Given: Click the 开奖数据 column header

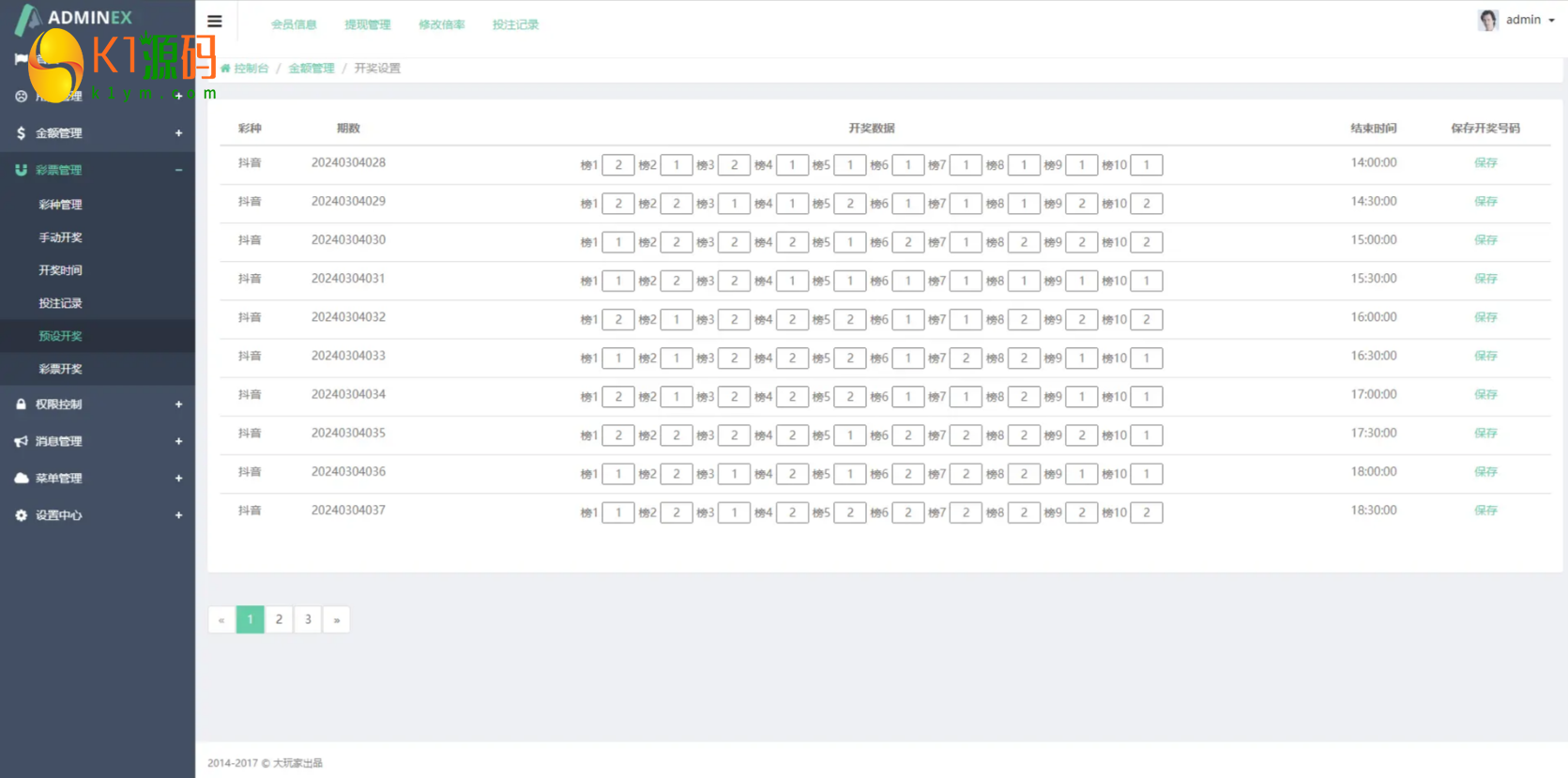Looking at the screenshot, I should click(x=872, y=129).
